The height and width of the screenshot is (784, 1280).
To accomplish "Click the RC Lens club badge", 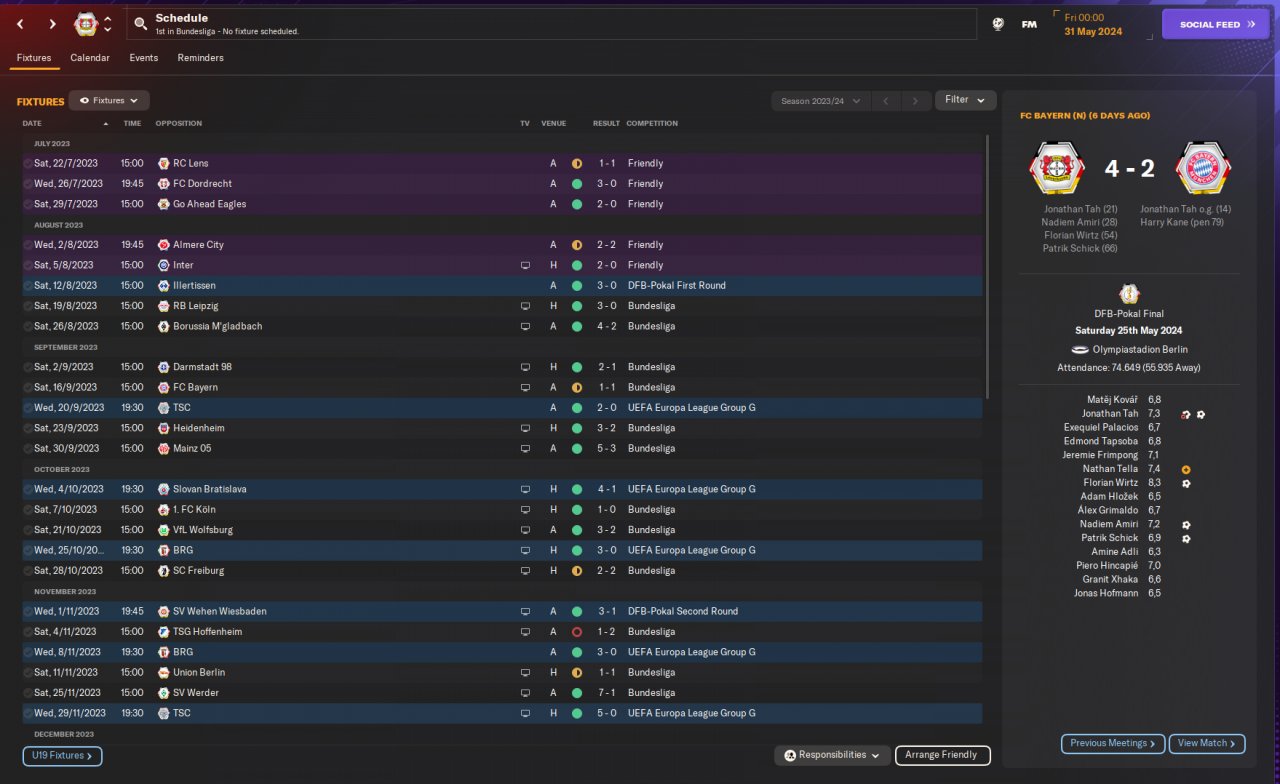I will tap(164, 163).
